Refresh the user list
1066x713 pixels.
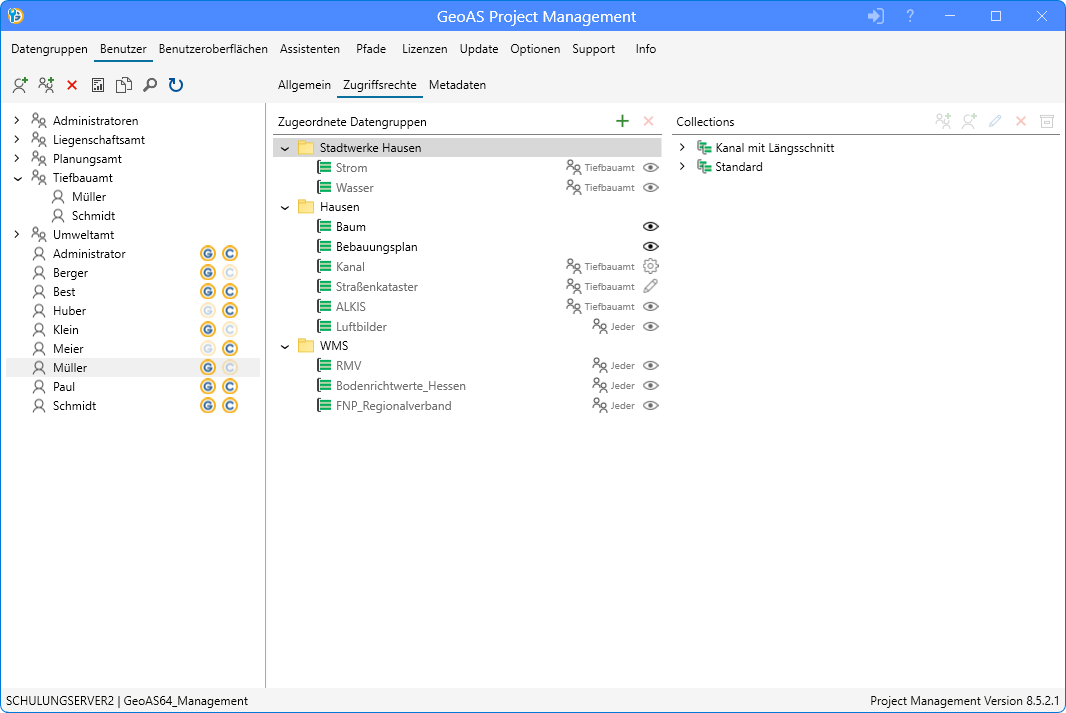click(176, 86)
